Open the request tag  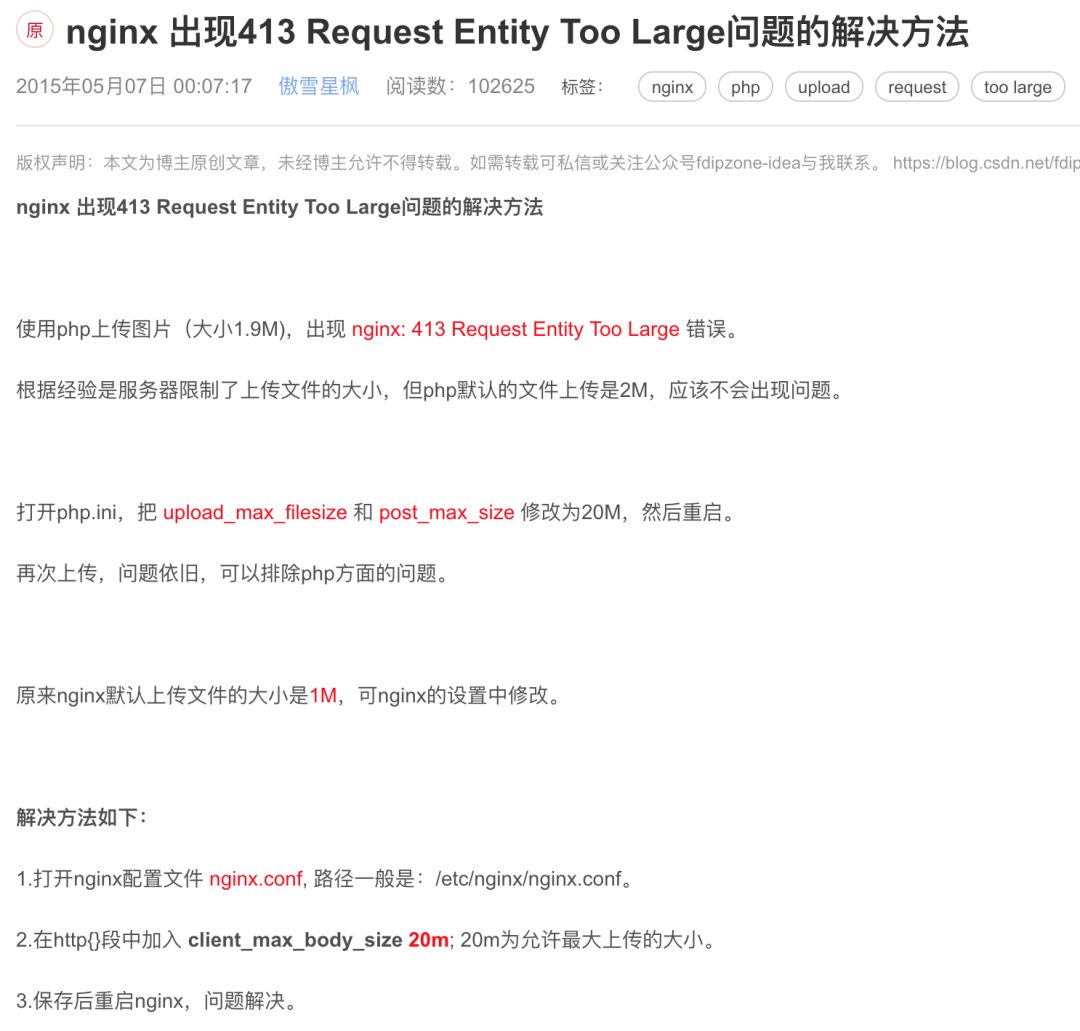(x=917, y=87)
